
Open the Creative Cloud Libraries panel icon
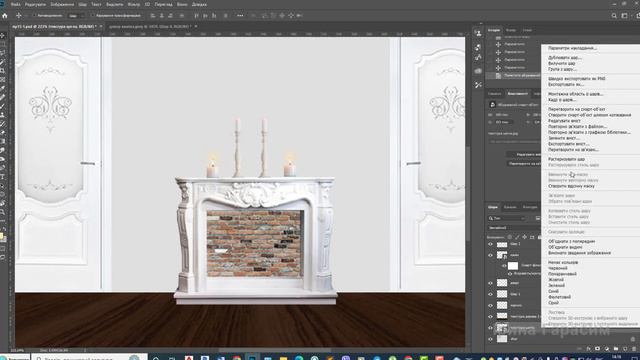point(478,71)
